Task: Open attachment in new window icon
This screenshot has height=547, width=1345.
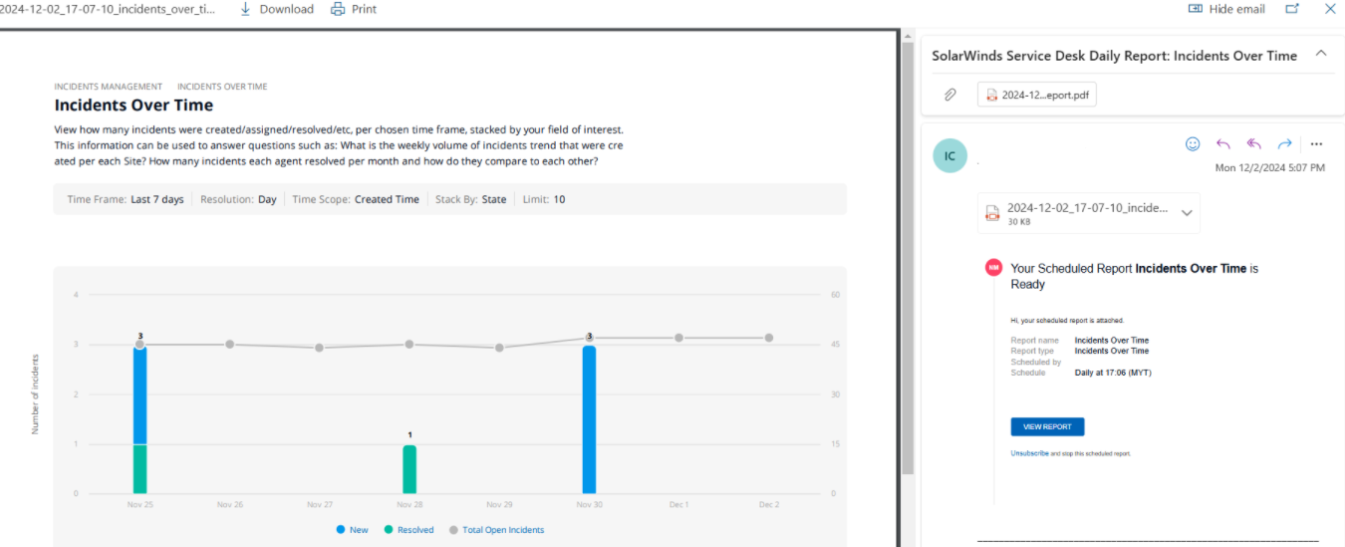Action: (x=1292, y=9)
